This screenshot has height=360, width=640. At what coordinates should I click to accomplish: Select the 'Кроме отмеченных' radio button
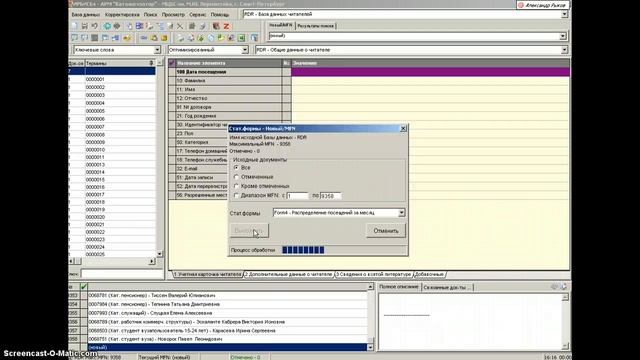(236, 186)
